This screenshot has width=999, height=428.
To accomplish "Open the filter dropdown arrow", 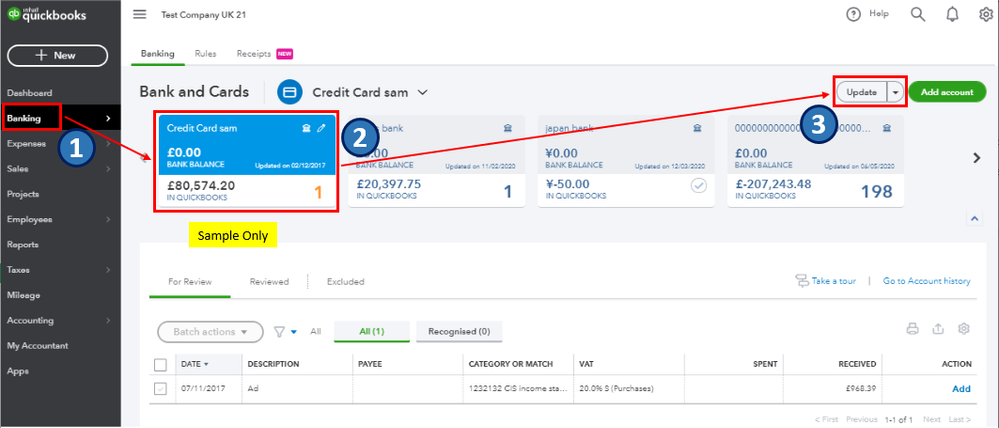I will coord(294,332).
